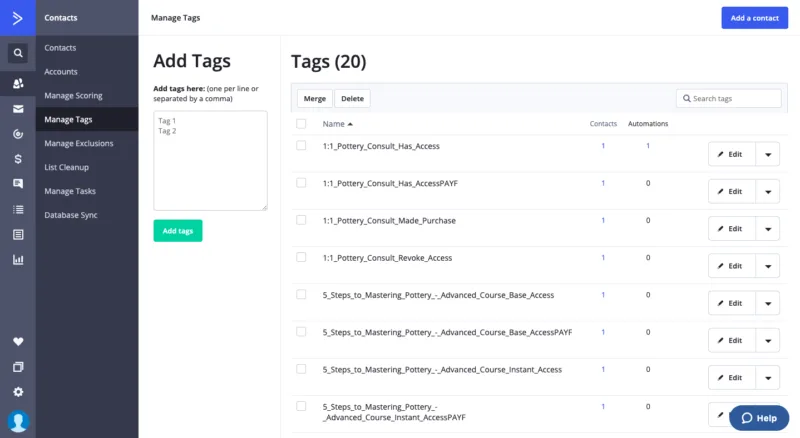Edit the Advanced_Course_Base_Access tag
This screenshot has height=438, width=800.
coord(731,303)
